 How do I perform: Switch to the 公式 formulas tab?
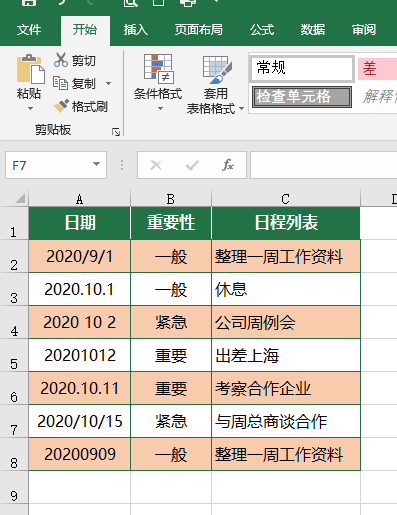[x=262, y=30]
